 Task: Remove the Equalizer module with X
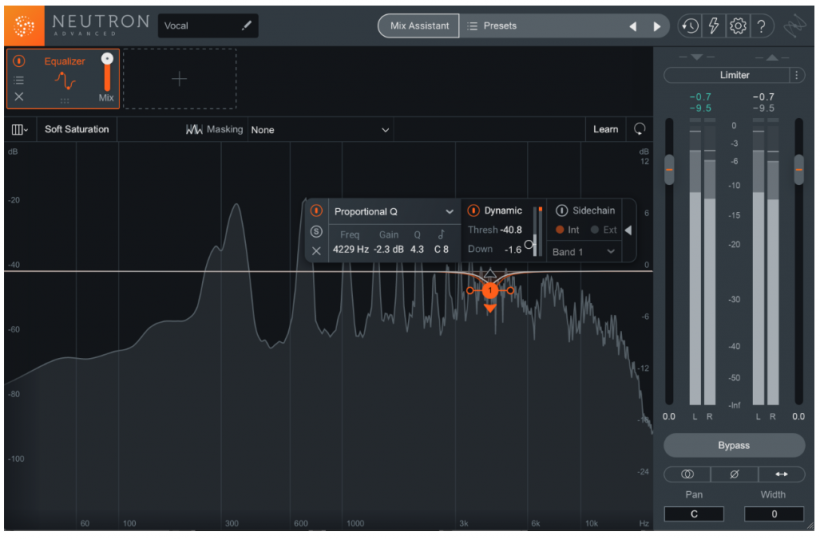(x=19, y=97)
